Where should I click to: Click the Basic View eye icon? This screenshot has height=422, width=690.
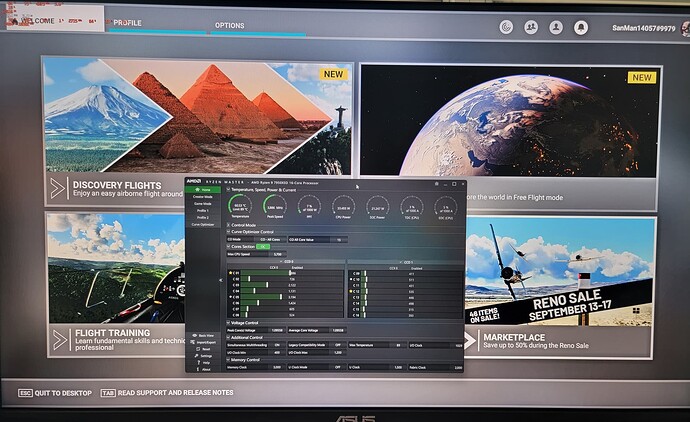click(195, 335)
